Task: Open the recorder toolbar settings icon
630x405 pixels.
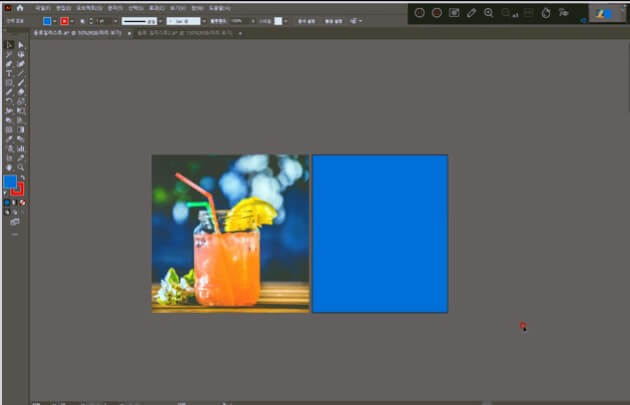Action: click(563, 13)
